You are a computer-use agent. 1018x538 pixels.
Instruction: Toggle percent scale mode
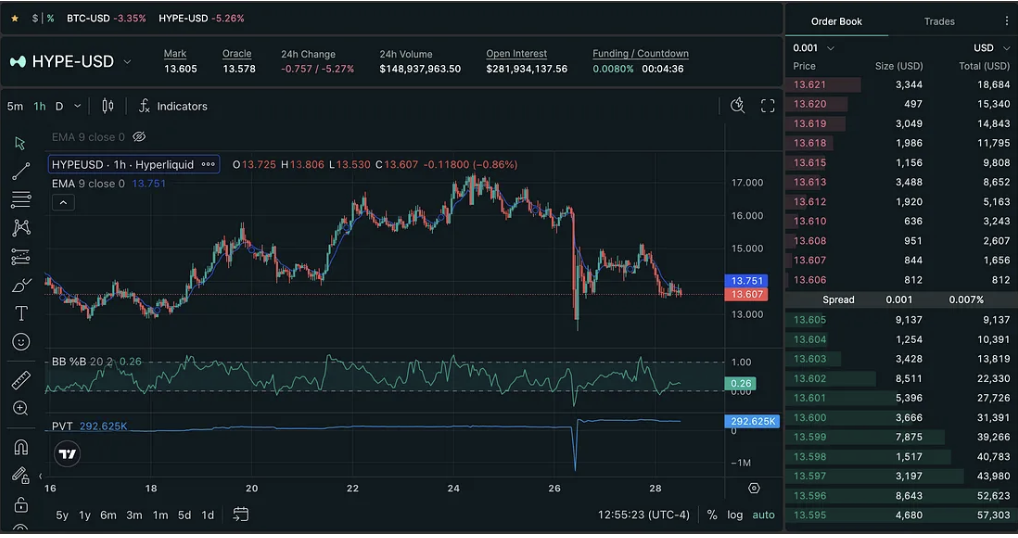712,515
